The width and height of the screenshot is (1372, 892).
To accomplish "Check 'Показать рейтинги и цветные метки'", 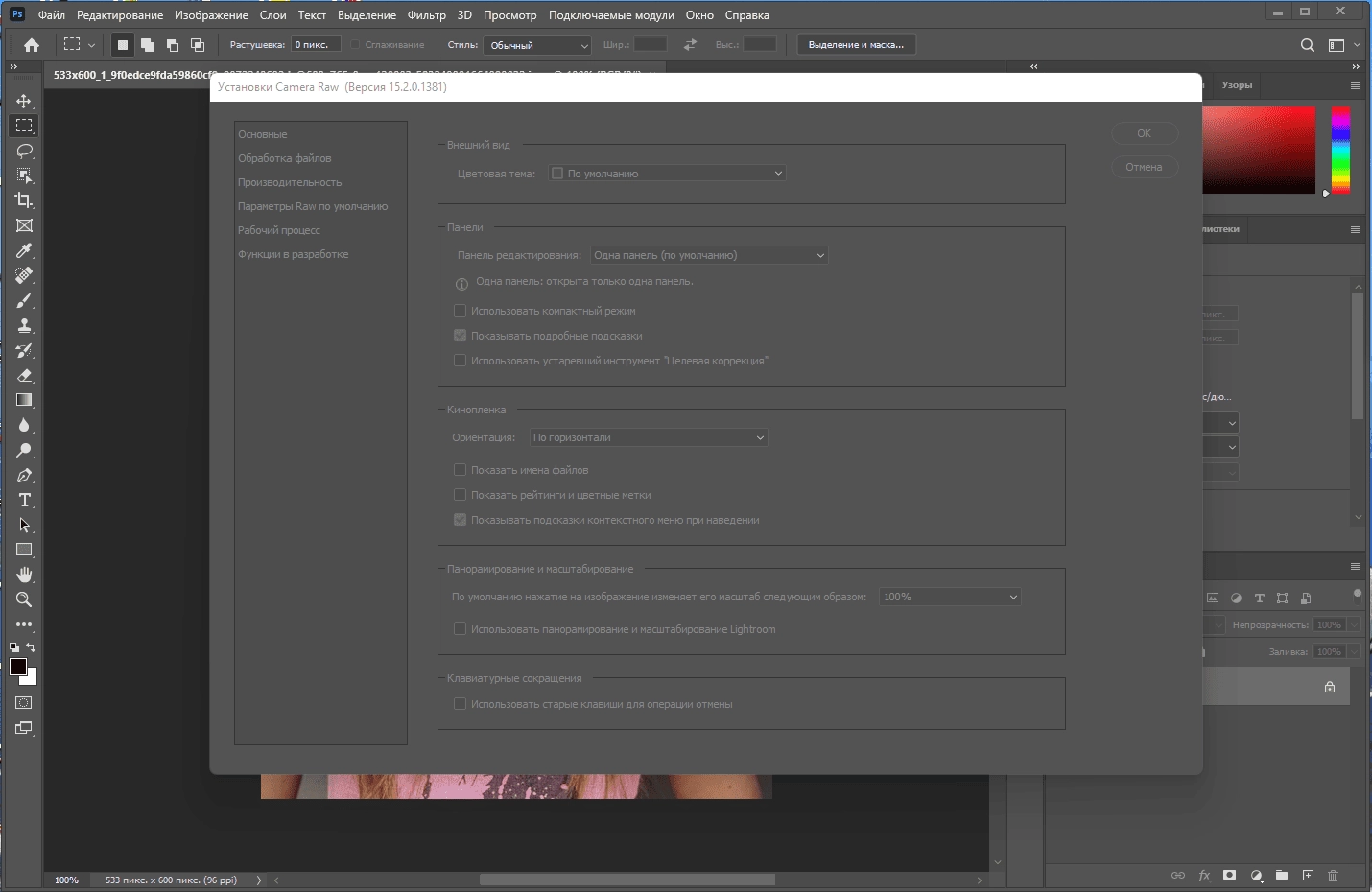I will tap(460, 495).
